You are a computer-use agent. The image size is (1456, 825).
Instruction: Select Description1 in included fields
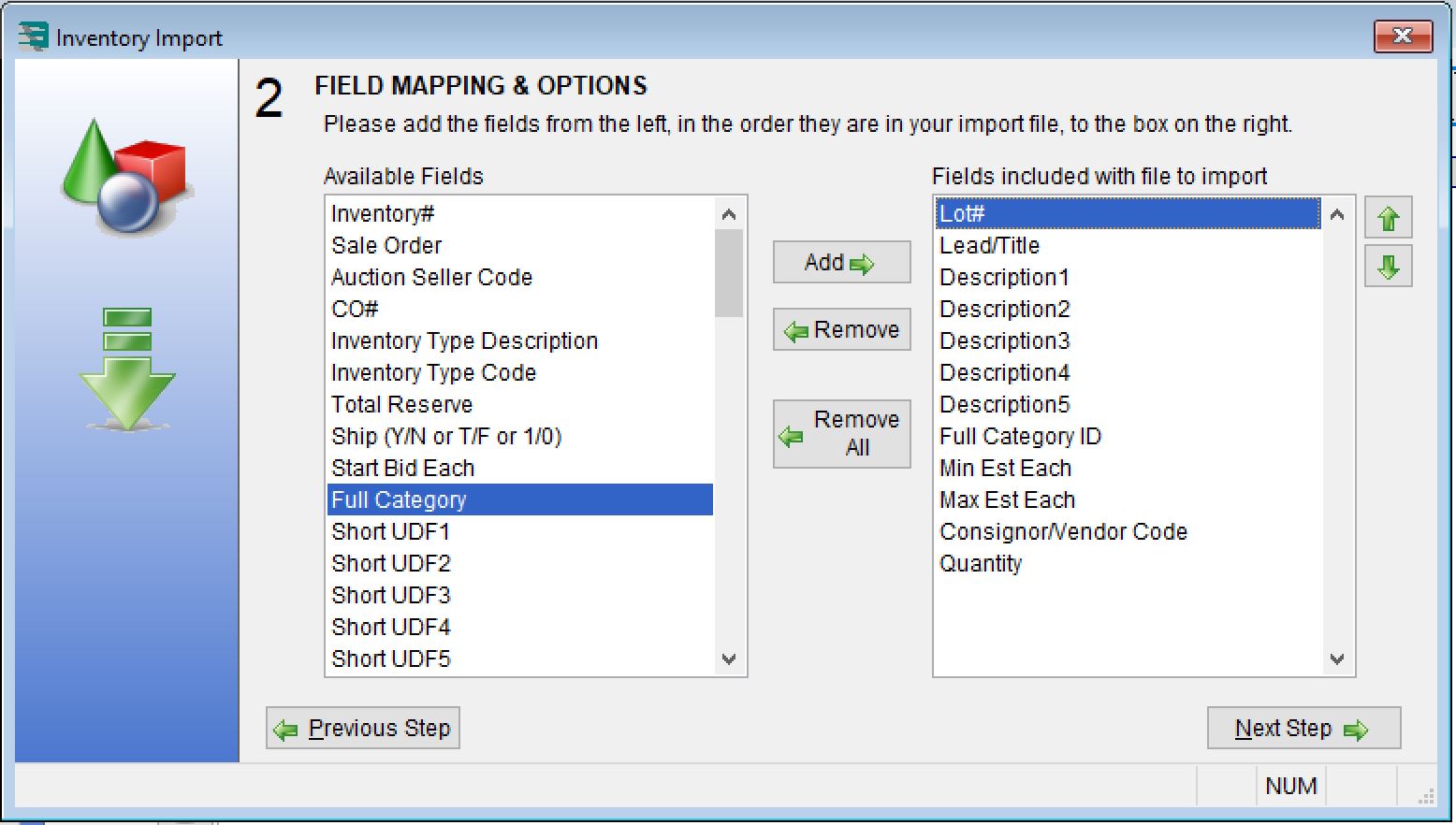point(1128,278)
